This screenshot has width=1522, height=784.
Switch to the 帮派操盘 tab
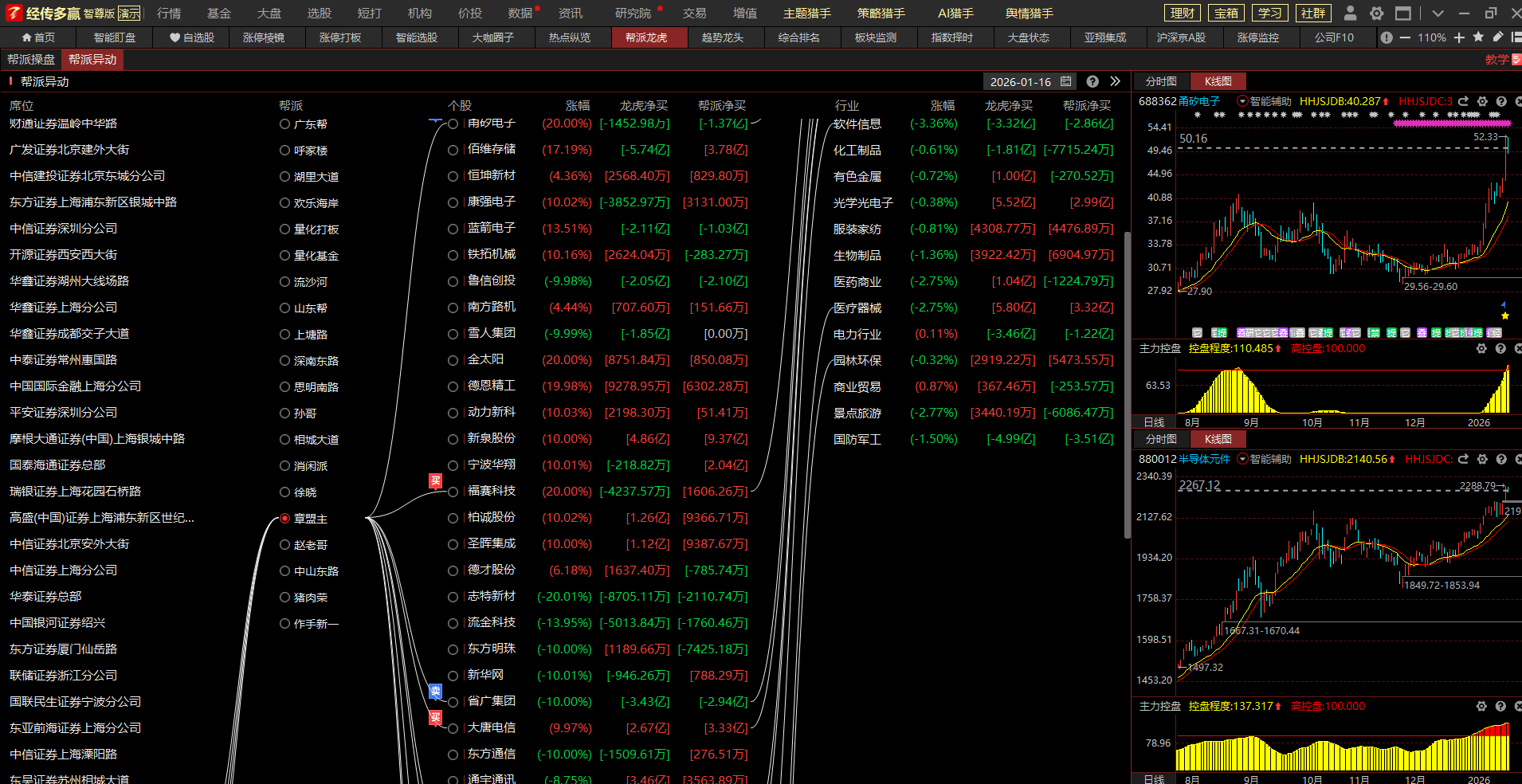[x=31, y=60]
